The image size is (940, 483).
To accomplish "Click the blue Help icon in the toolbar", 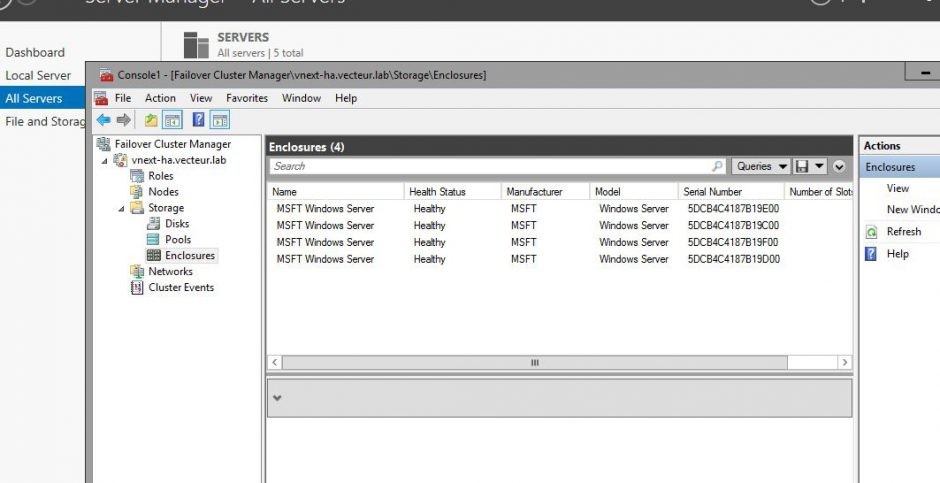I will [199, 120].
